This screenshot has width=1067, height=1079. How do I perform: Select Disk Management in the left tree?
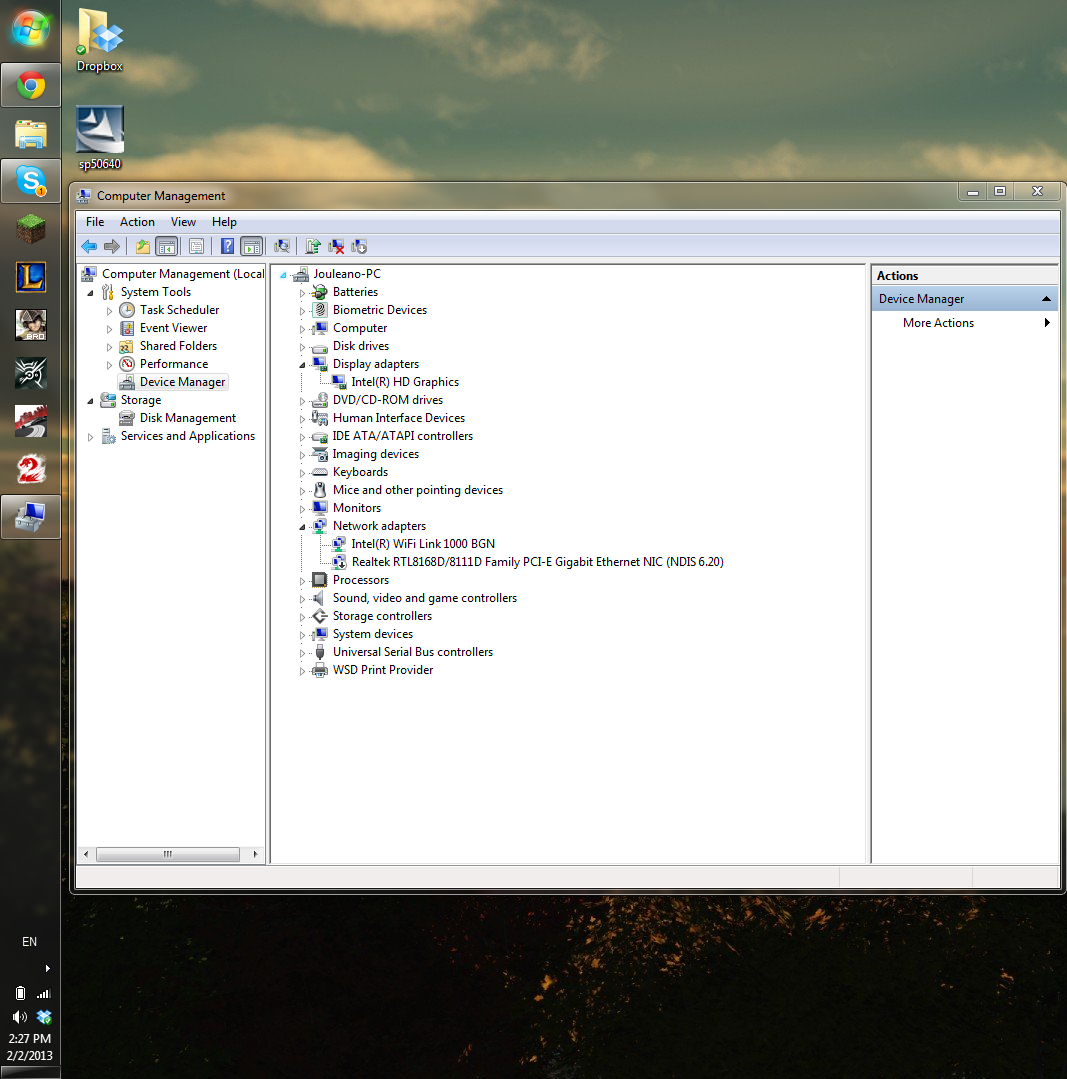click(187, 418)
